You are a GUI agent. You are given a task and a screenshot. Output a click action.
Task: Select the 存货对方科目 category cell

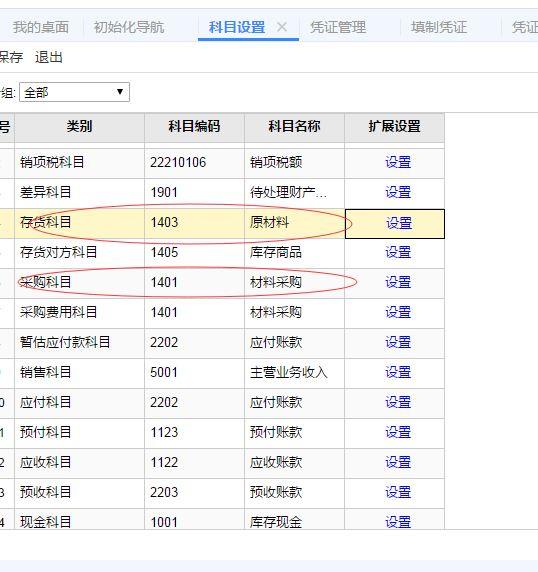[x=80, y=253]
